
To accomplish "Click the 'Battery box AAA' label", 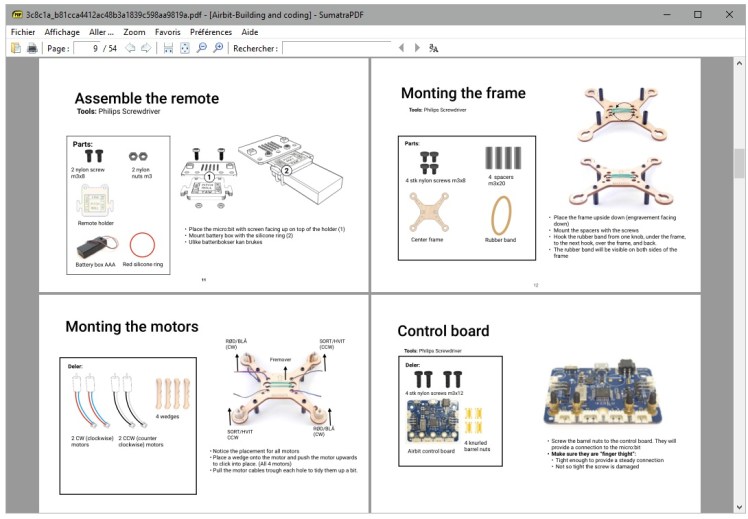I will [x=95, y=264].
